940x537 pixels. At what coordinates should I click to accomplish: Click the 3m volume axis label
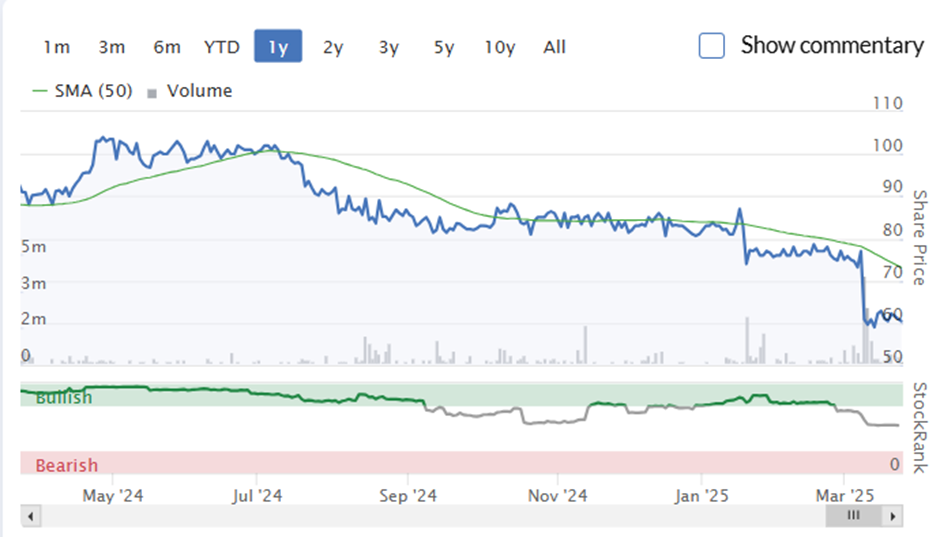coord(34,283)
